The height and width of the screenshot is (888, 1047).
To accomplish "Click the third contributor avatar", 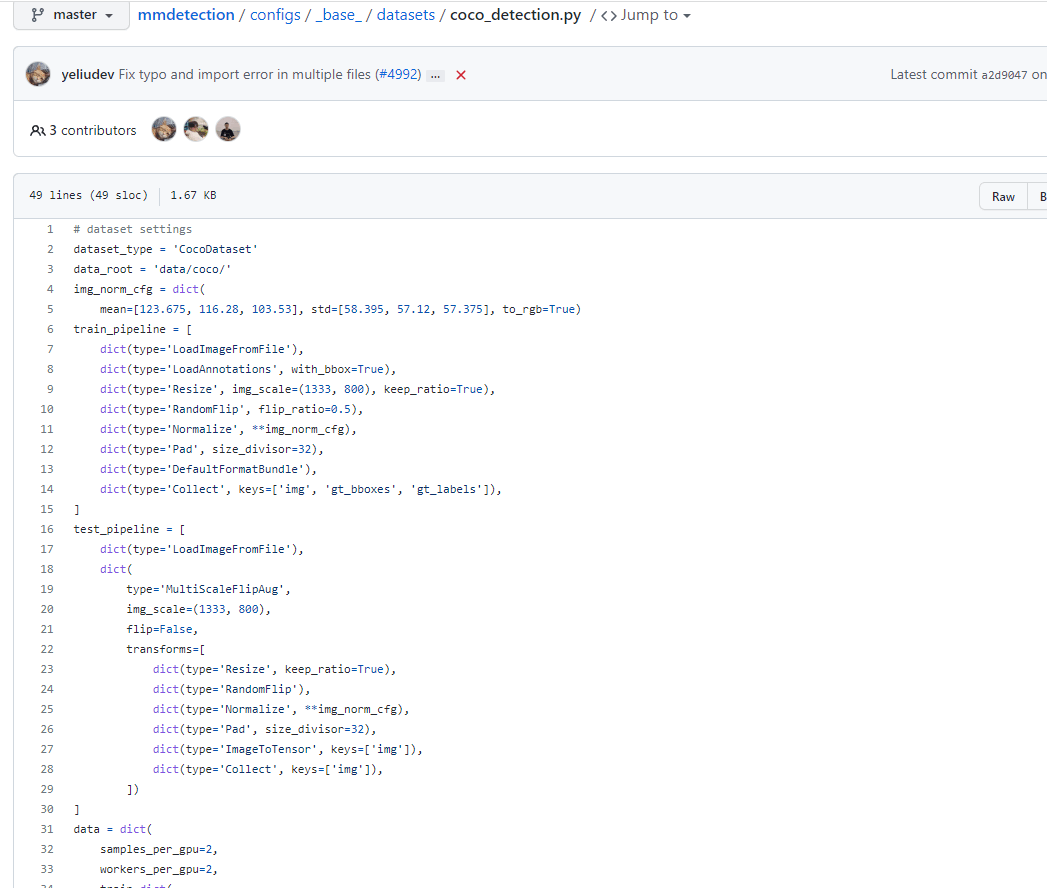I will [227, 128].
